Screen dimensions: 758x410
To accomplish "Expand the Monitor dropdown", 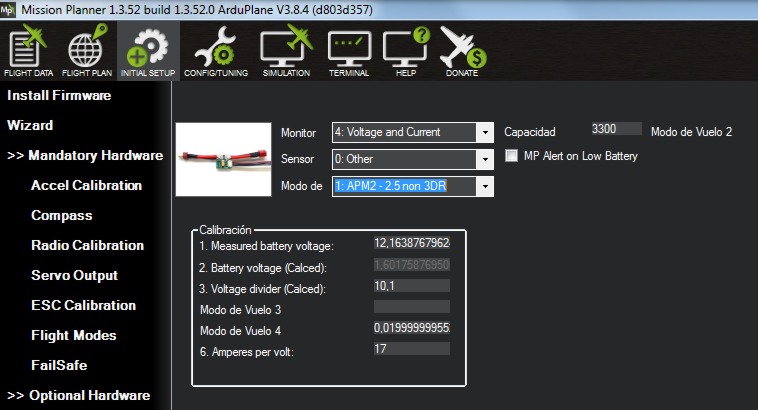I will (485, 132).
